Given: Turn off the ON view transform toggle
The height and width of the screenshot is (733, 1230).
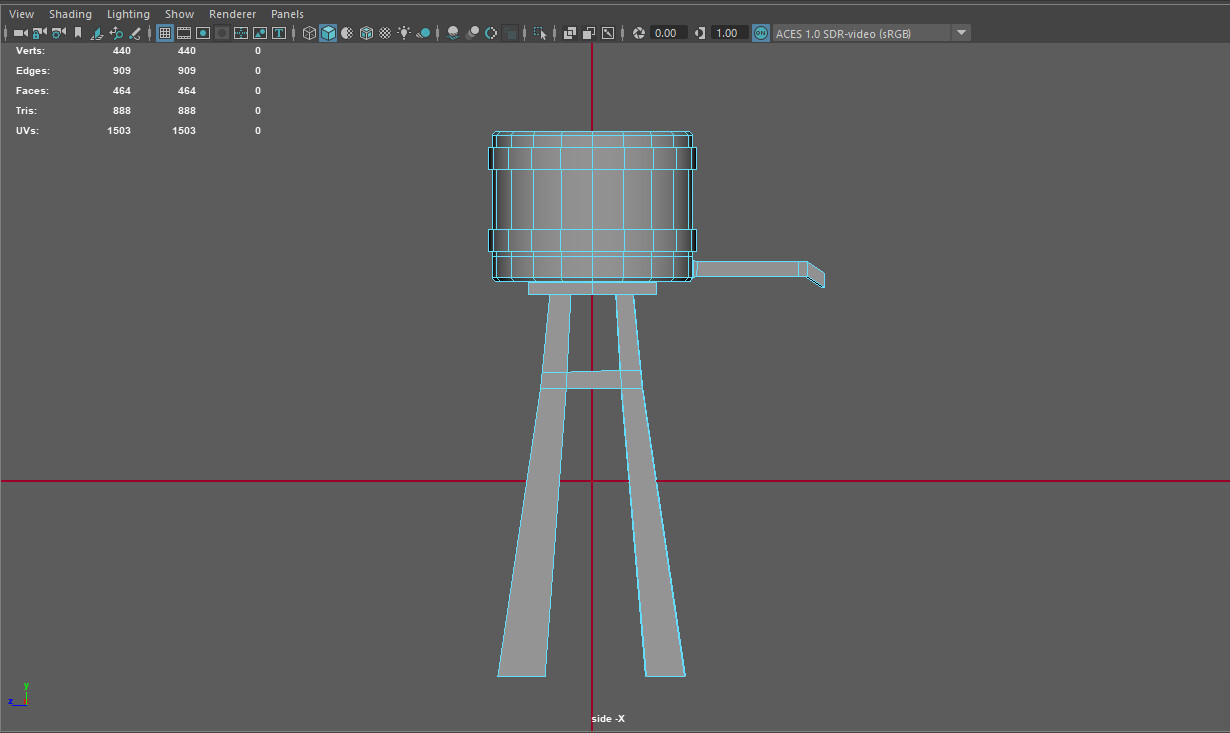Looking at the screenshot, I should coord(761,33).
